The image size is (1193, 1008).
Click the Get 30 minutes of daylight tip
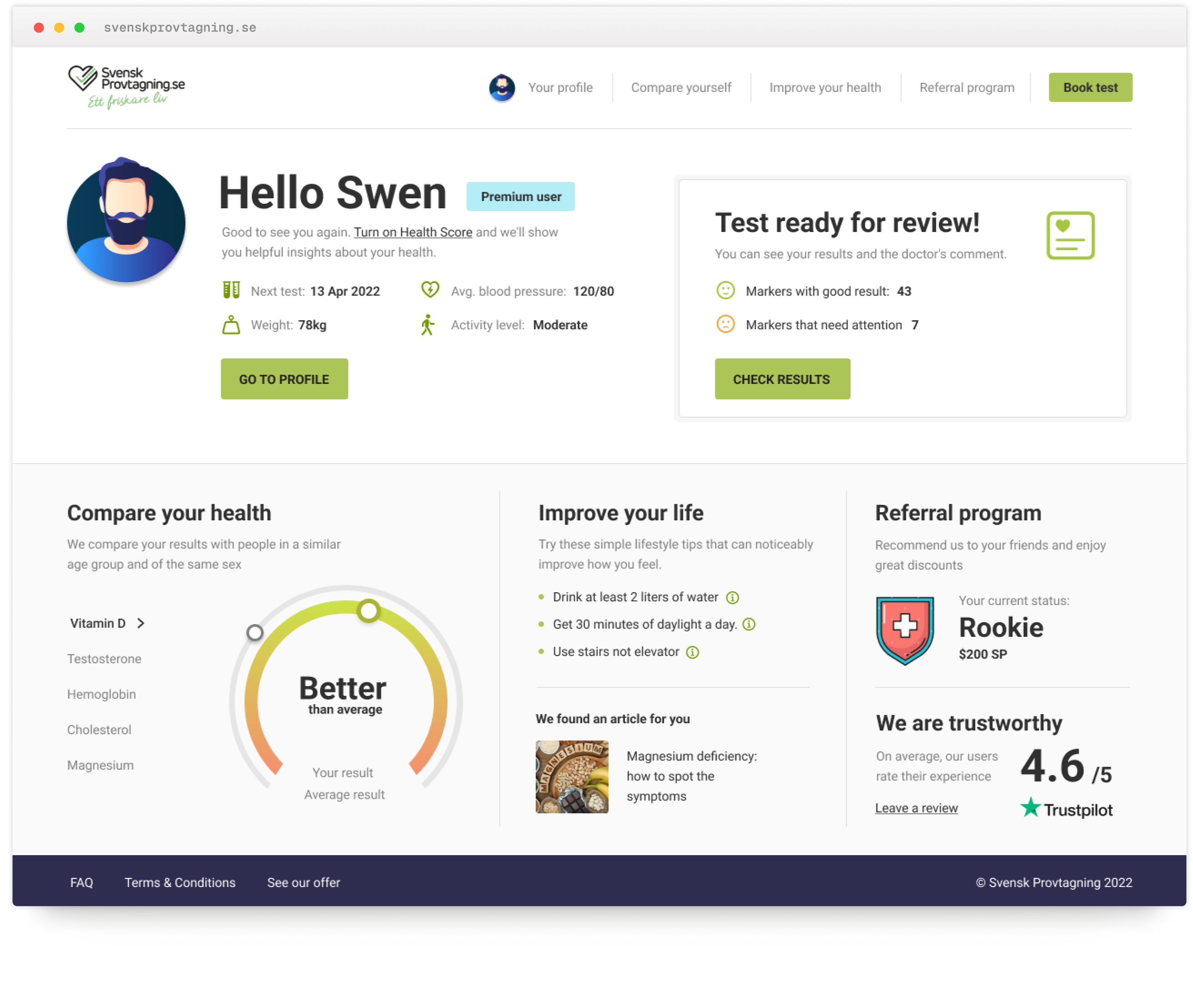tap(644, 624)
